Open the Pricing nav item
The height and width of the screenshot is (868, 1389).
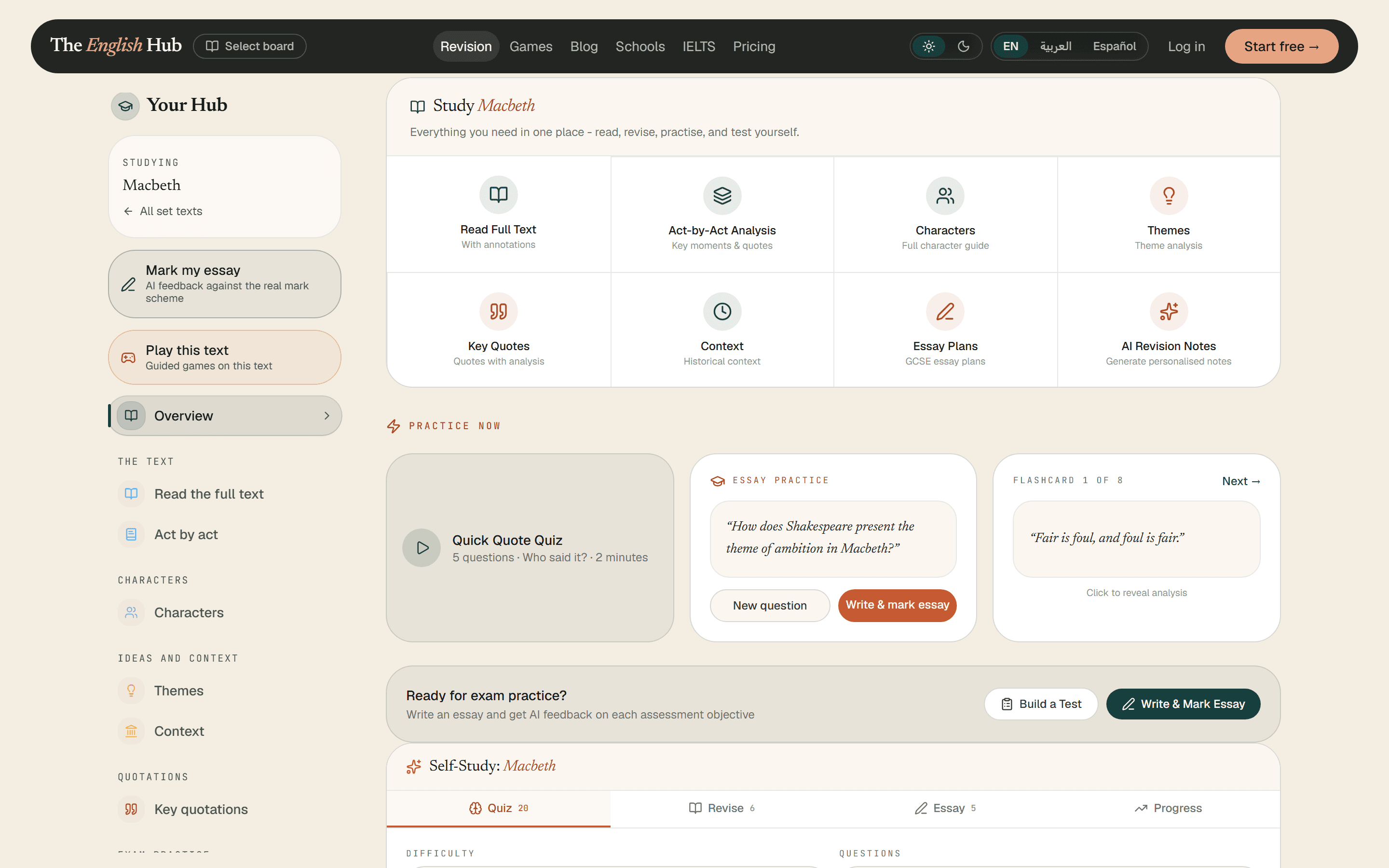tap(754, 46)
